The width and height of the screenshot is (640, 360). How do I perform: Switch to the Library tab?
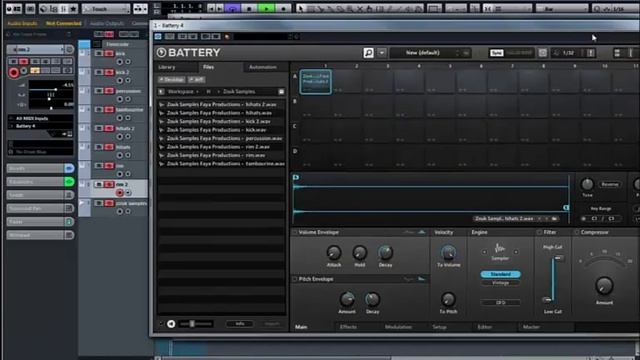click(167, 67)
